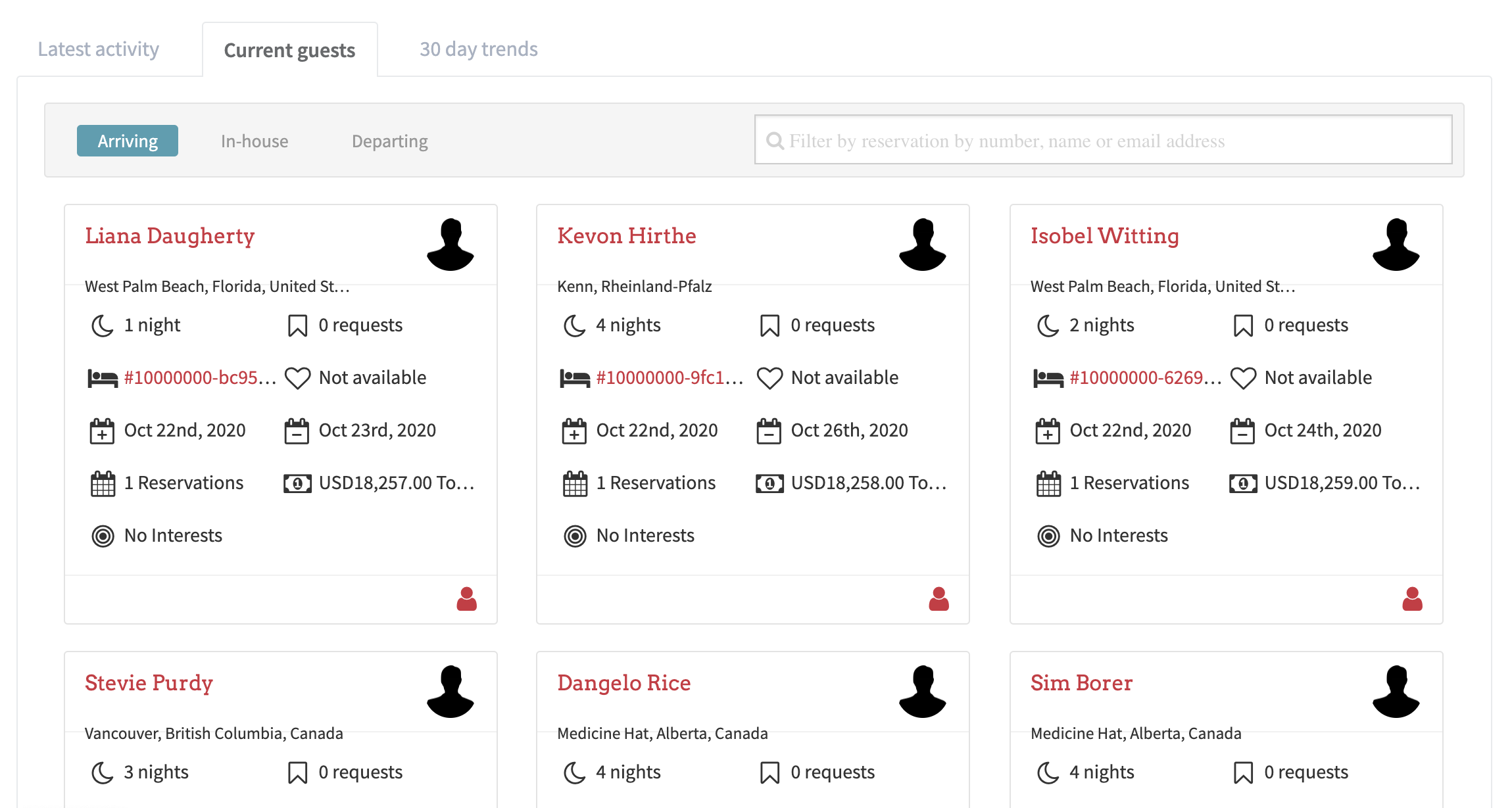Click red person icon on Kevon Hirthe card
Image resolution: width=1512 pixels, height=808 pixels.
939,599
